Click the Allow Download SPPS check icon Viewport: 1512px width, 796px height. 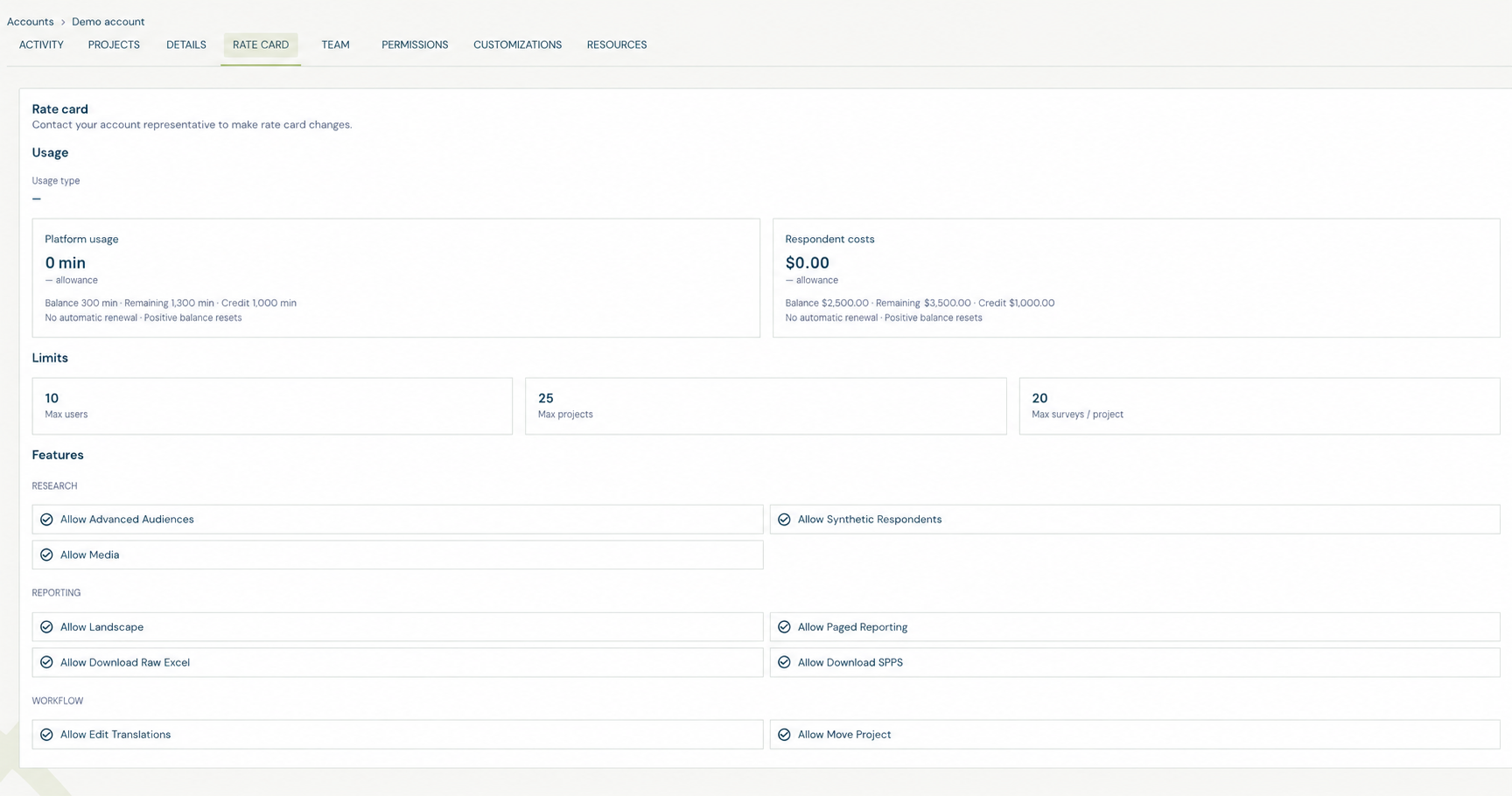pos(784,662)
